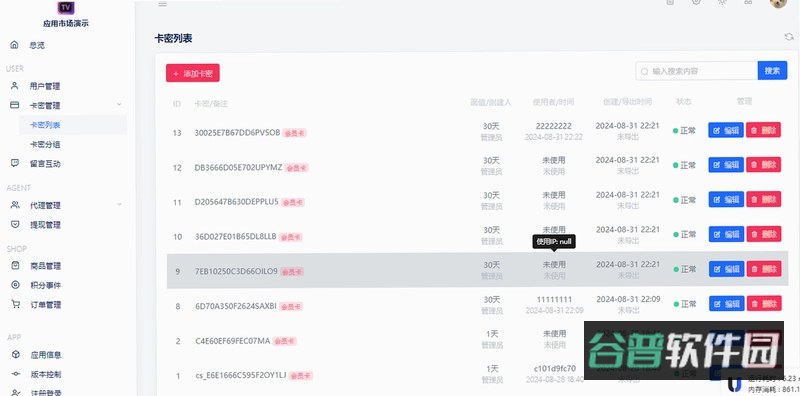800x396 pixels.
Task: Click the cube icon beside 应用信息
Action: tap(16, 354)
